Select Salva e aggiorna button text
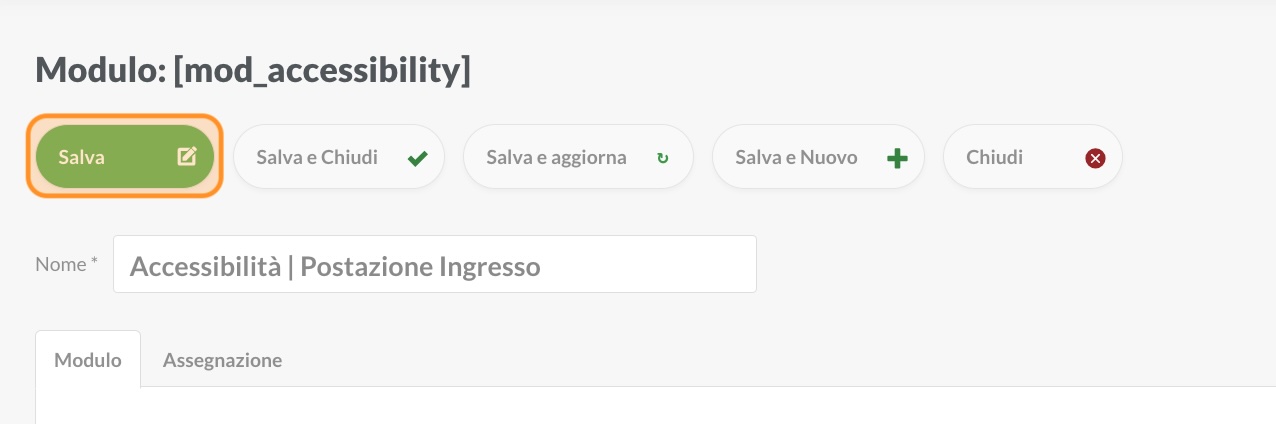The image size is (1276, 424). point(556,157)
